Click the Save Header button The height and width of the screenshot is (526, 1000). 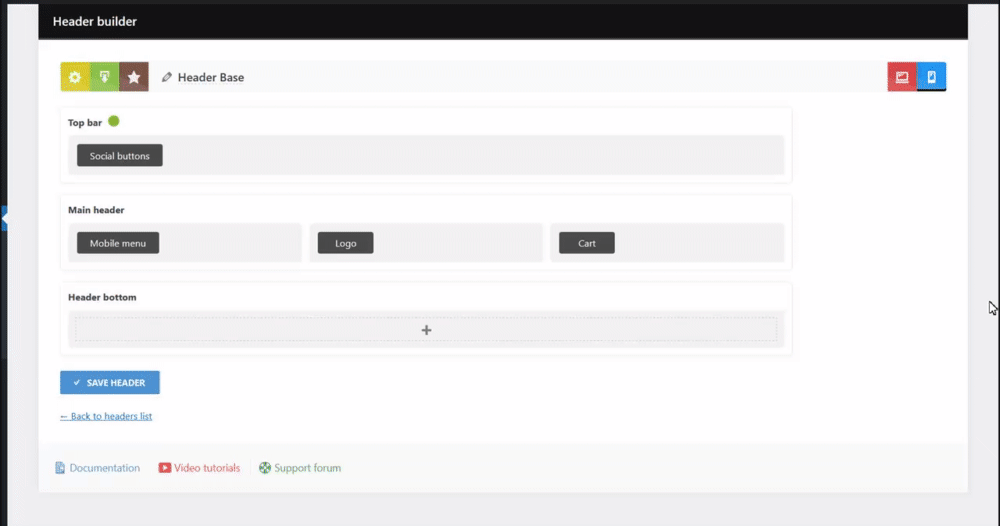(110, 383)
